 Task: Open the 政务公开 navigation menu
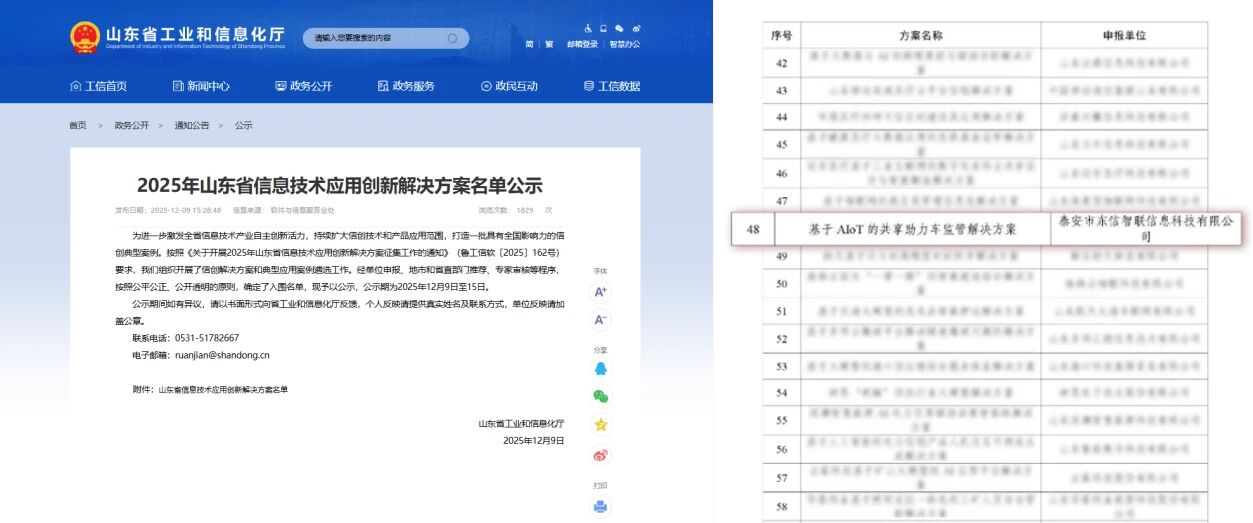point(304,86)
